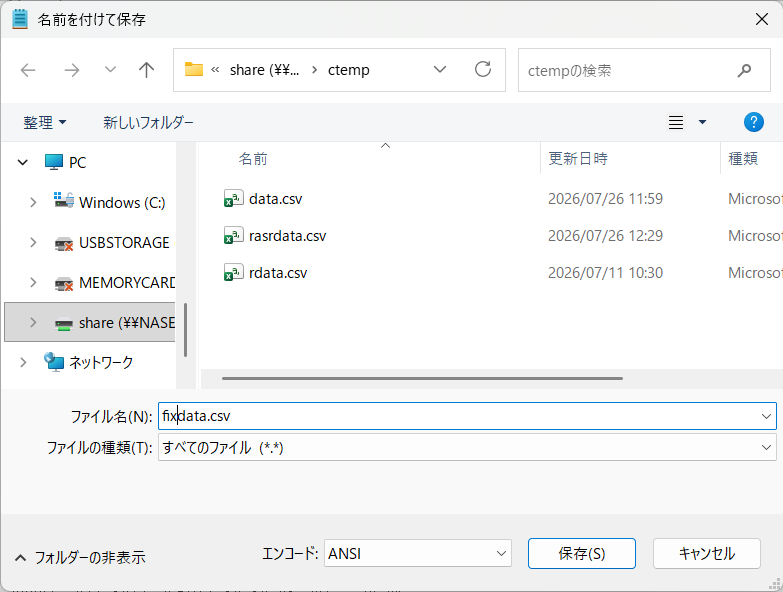Open the ファイル名 dropdown arrow

coord(766,416)
